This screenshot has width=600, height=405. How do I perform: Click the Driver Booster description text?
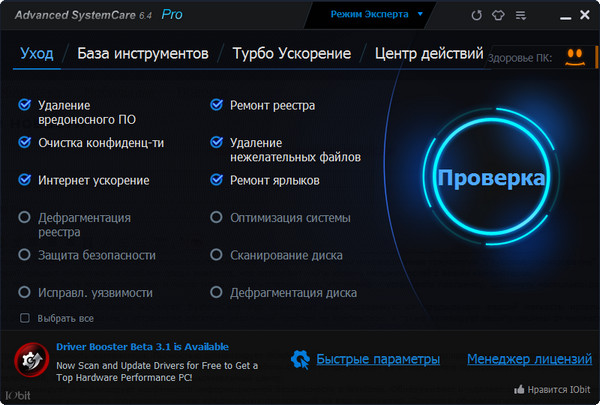[x=157, y=372]
